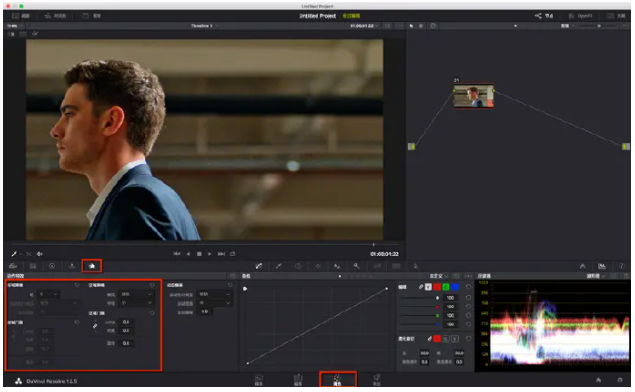Open the Camera Raw palette

(13, 266)
